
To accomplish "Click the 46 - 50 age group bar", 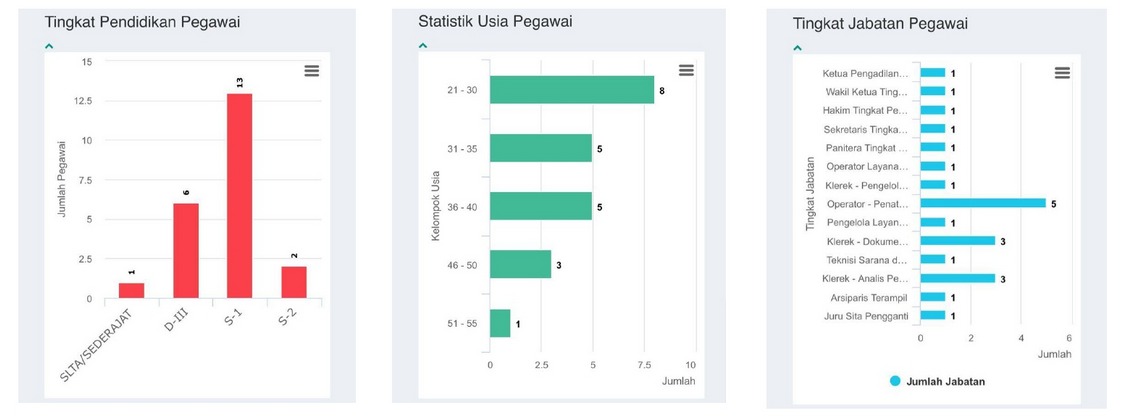I will click(520, 264).
